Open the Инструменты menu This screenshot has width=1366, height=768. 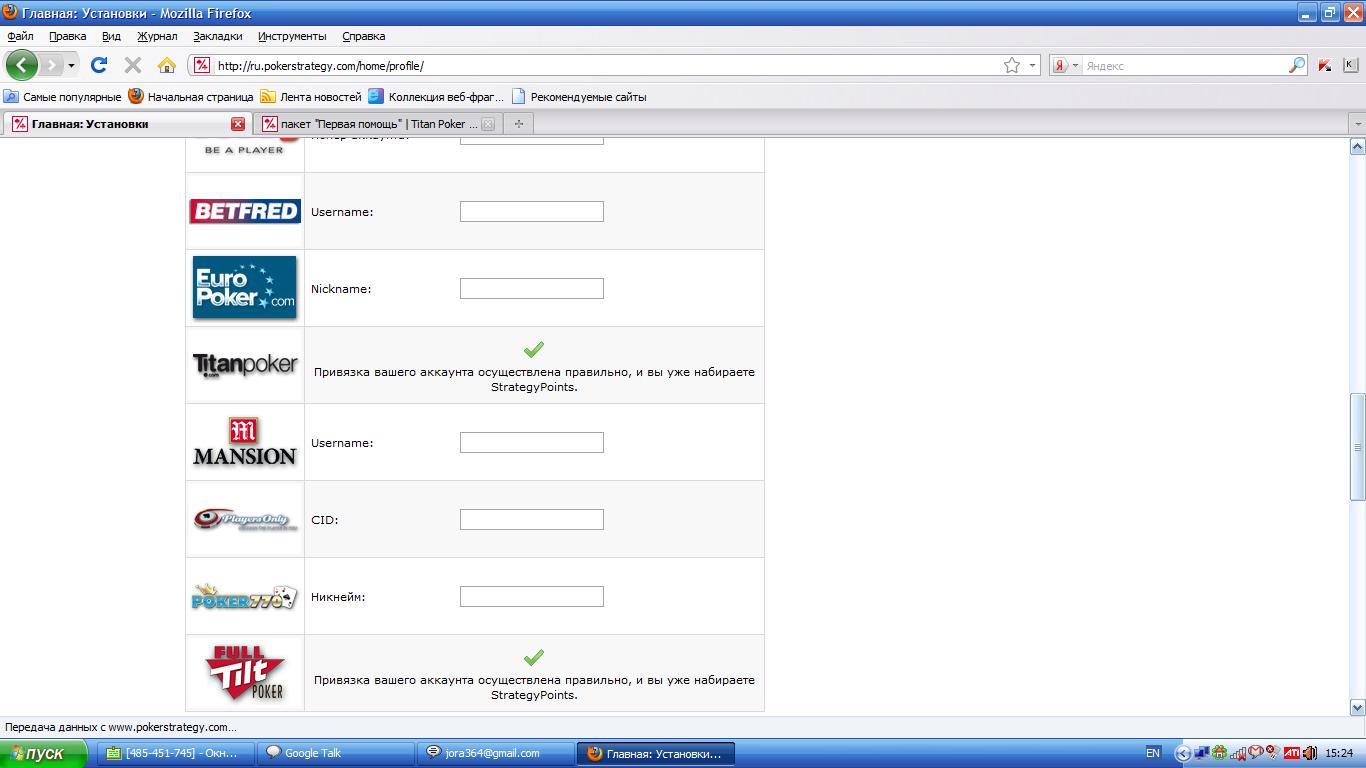tap(292, 36)
